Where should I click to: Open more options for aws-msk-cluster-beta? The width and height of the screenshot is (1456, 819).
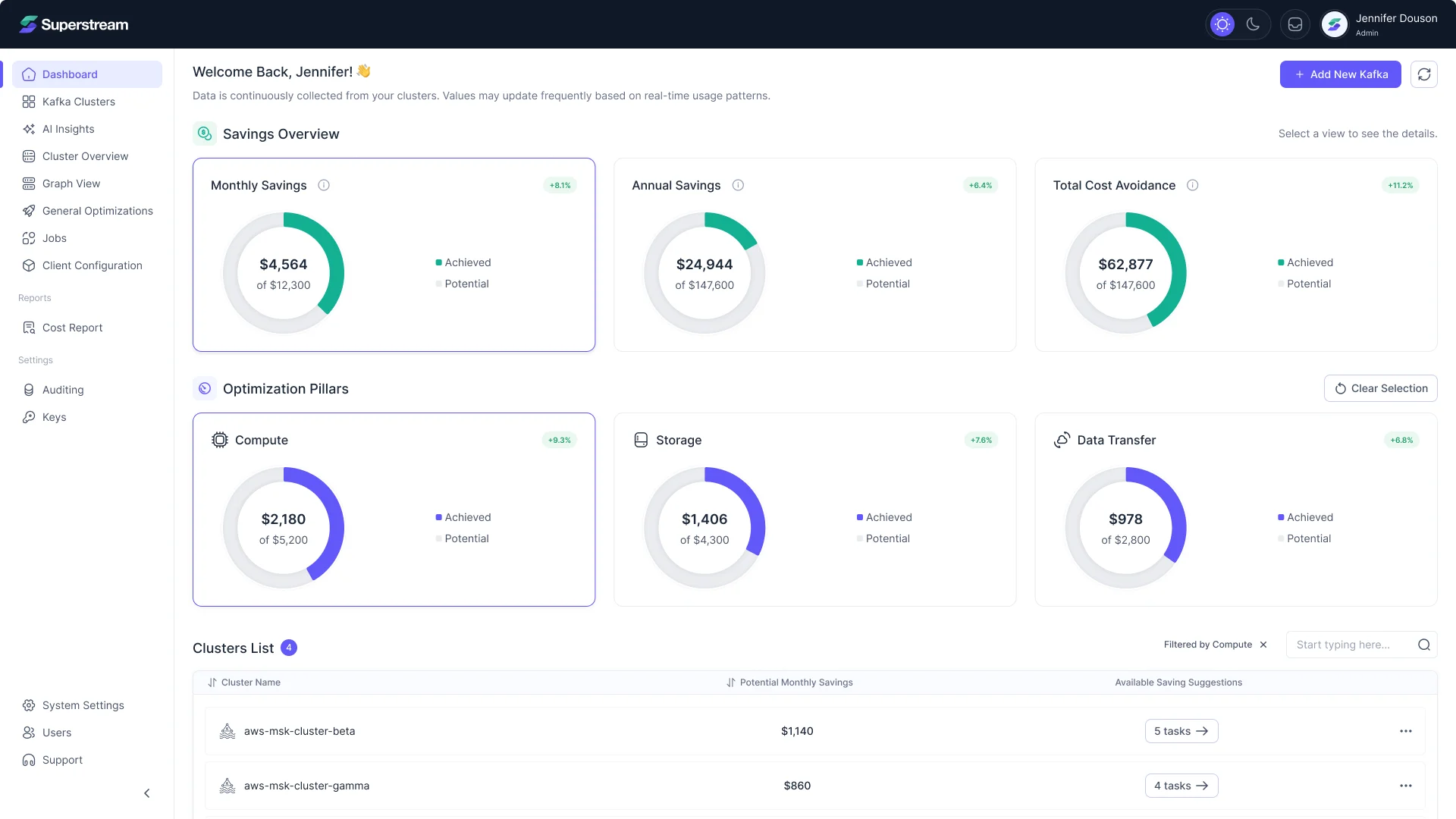tap(1406, 731)
